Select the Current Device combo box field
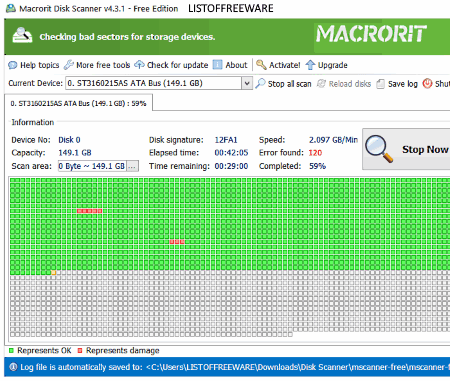 pos(158,83)
